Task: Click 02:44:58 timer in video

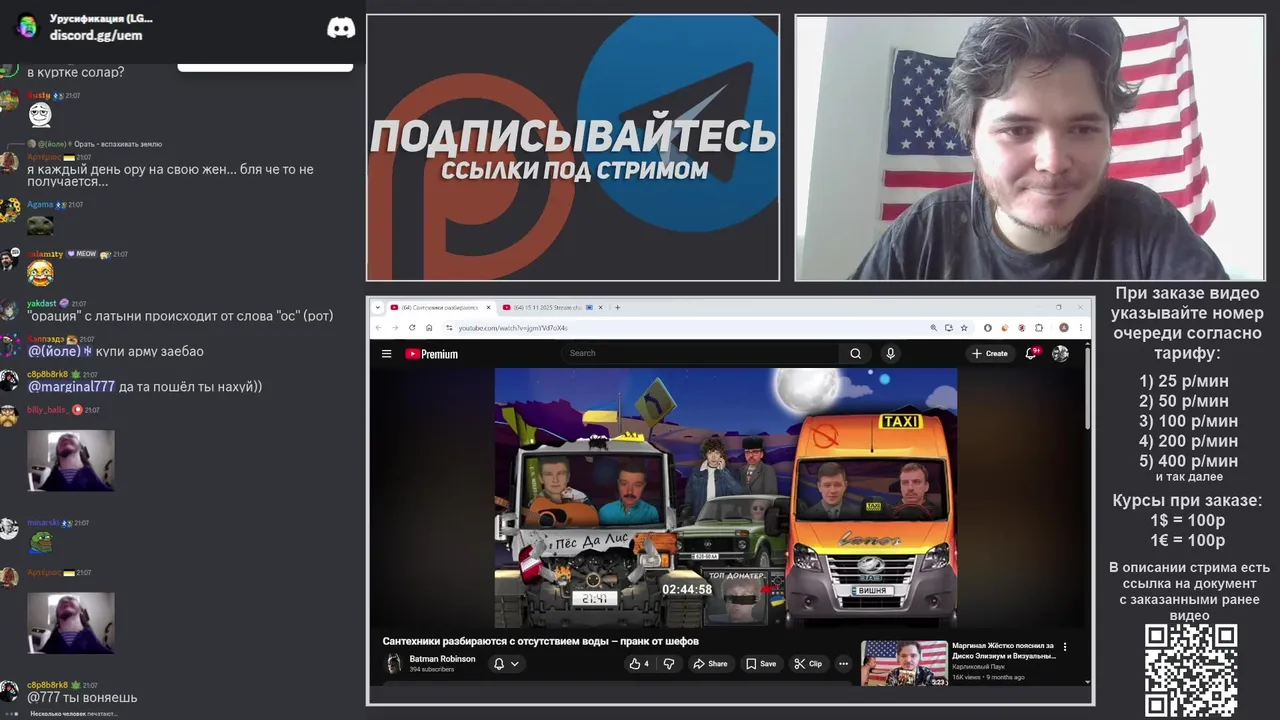Action: [687, 589]
